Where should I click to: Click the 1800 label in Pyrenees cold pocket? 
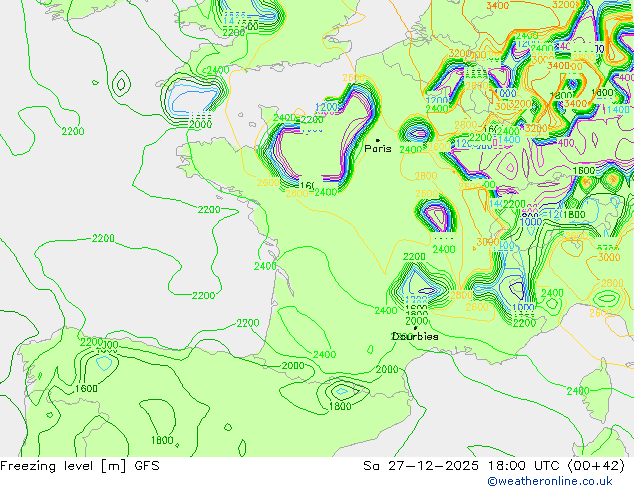(x=340, y=406)
